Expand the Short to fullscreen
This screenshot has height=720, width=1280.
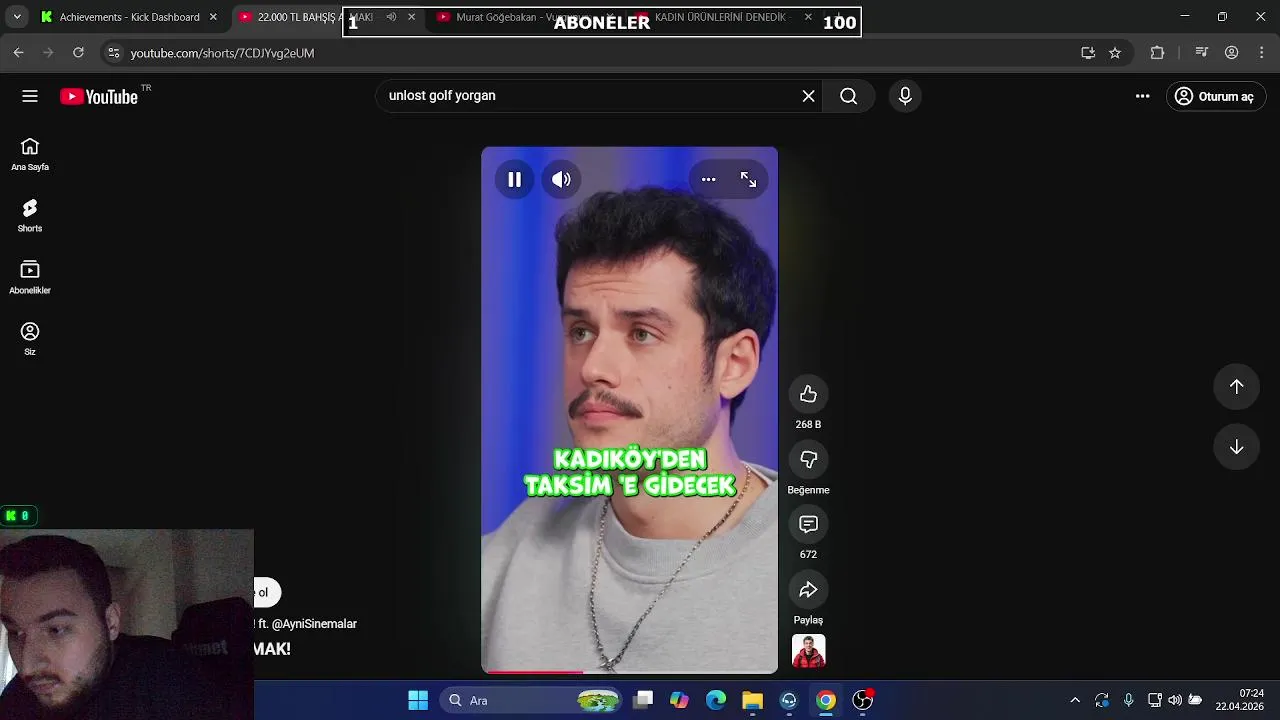(x=748, y=180)
